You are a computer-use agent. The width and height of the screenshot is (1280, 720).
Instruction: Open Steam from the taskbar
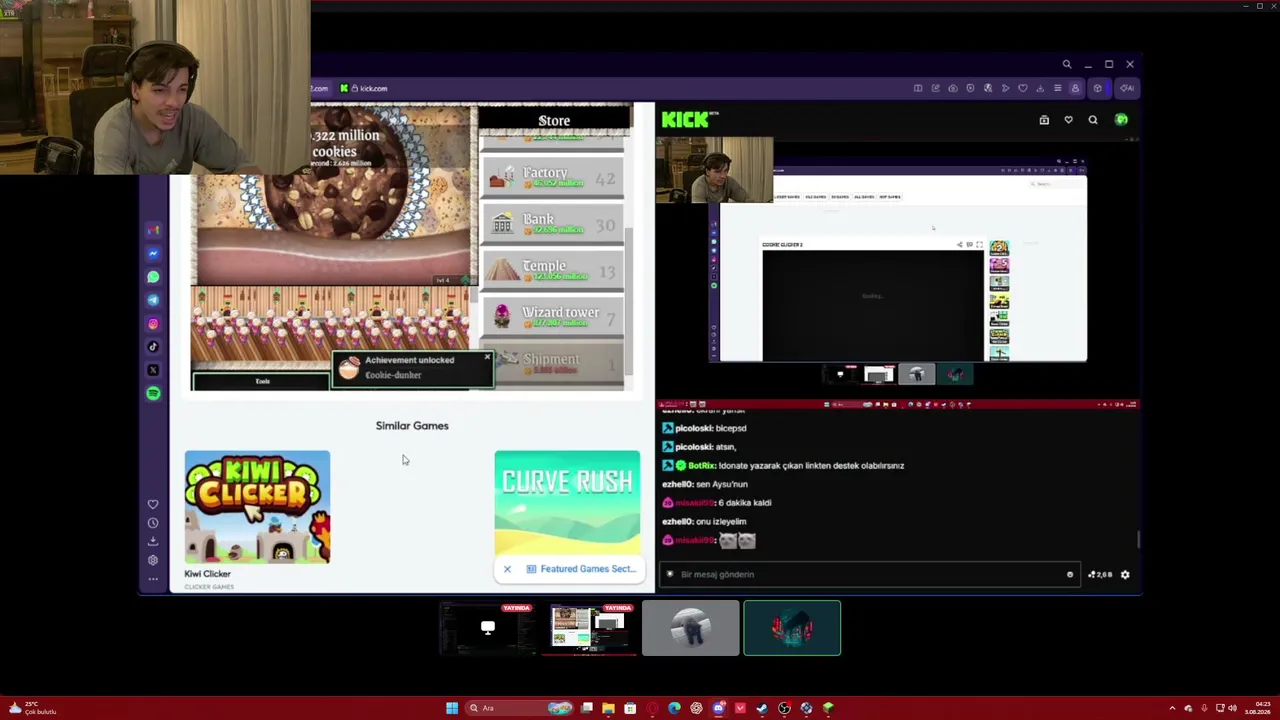tap(762, 709)
